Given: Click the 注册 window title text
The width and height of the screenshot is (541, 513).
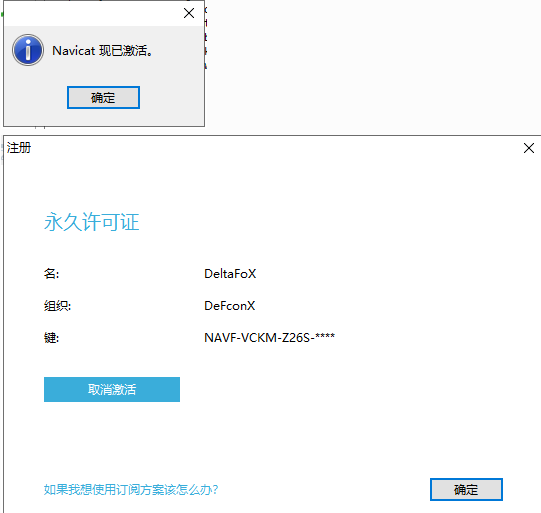Looking at the screenshot, I should (19, 148).
